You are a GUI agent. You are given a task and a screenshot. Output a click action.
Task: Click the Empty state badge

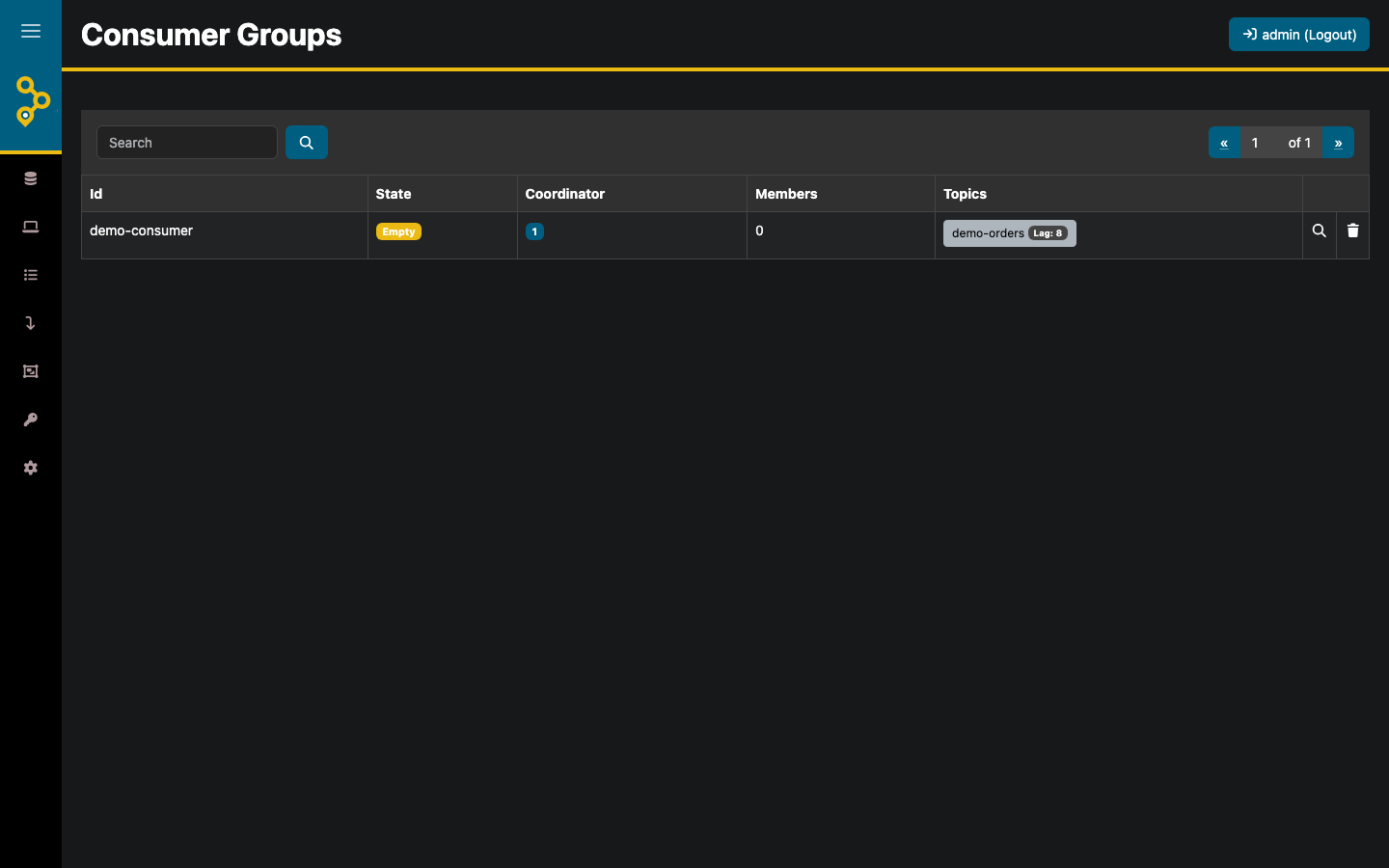point(398,231)
